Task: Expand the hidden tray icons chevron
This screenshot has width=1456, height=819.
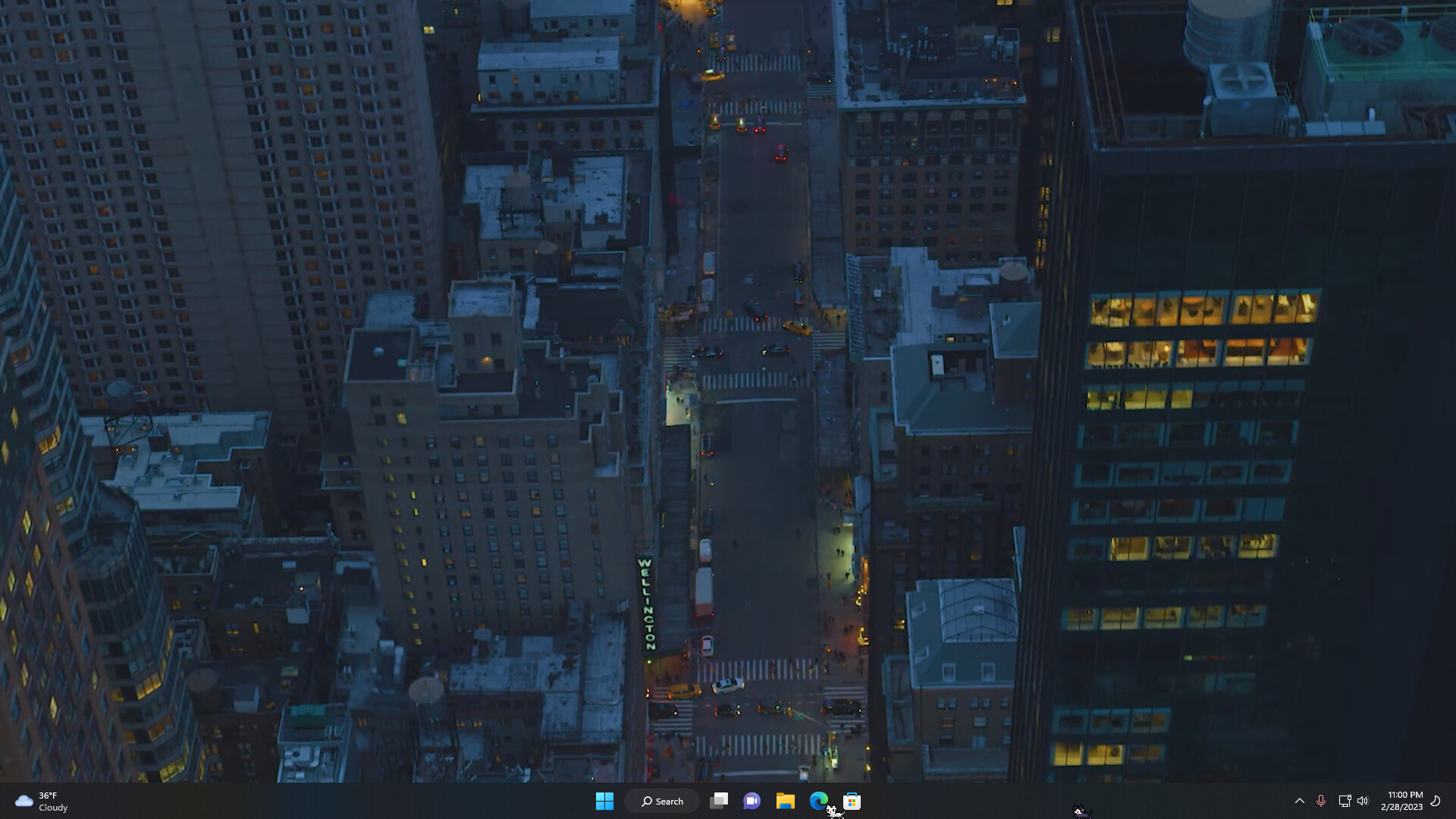Action: point(1299,801)
